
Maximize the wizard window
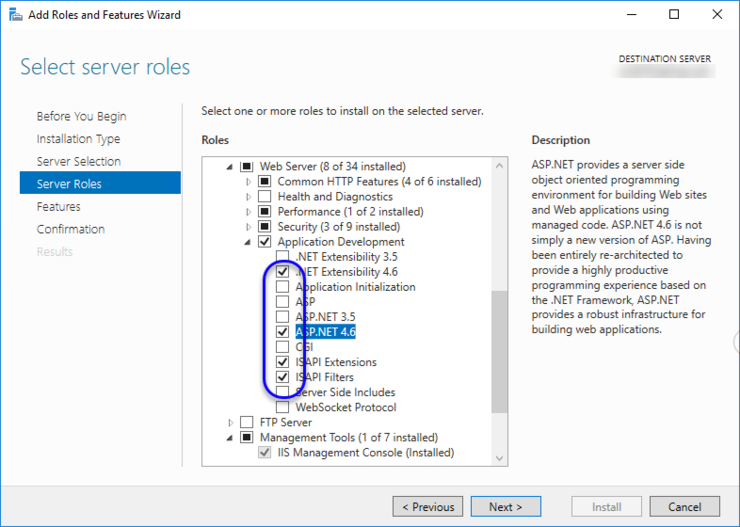(x=674, y=15)
